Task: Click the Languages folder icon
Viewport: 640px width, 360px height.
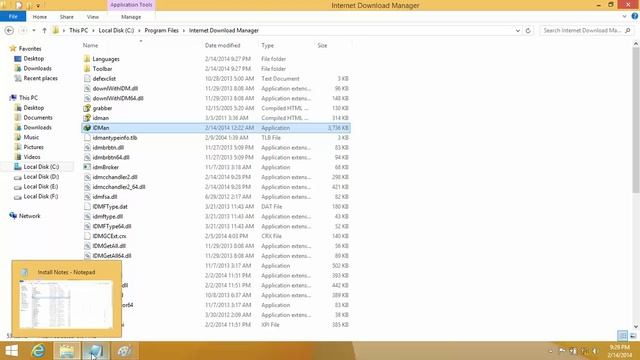Action: 87,59
